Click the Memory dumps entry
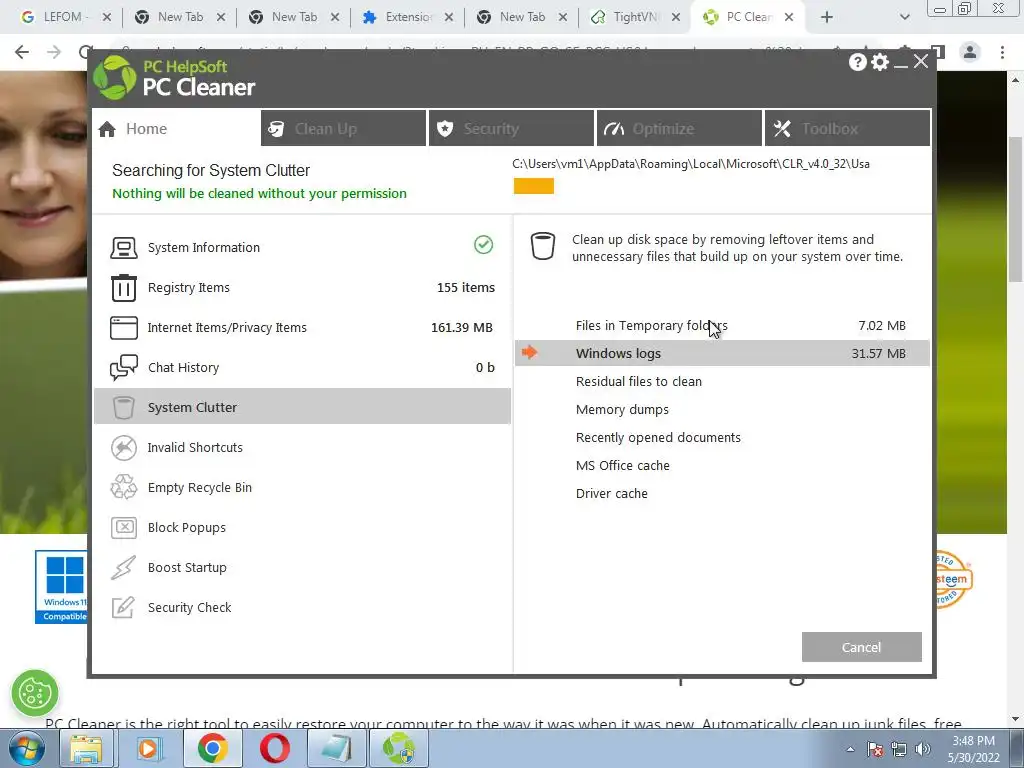Viewport: 1024px width, 768px height. 722,409
